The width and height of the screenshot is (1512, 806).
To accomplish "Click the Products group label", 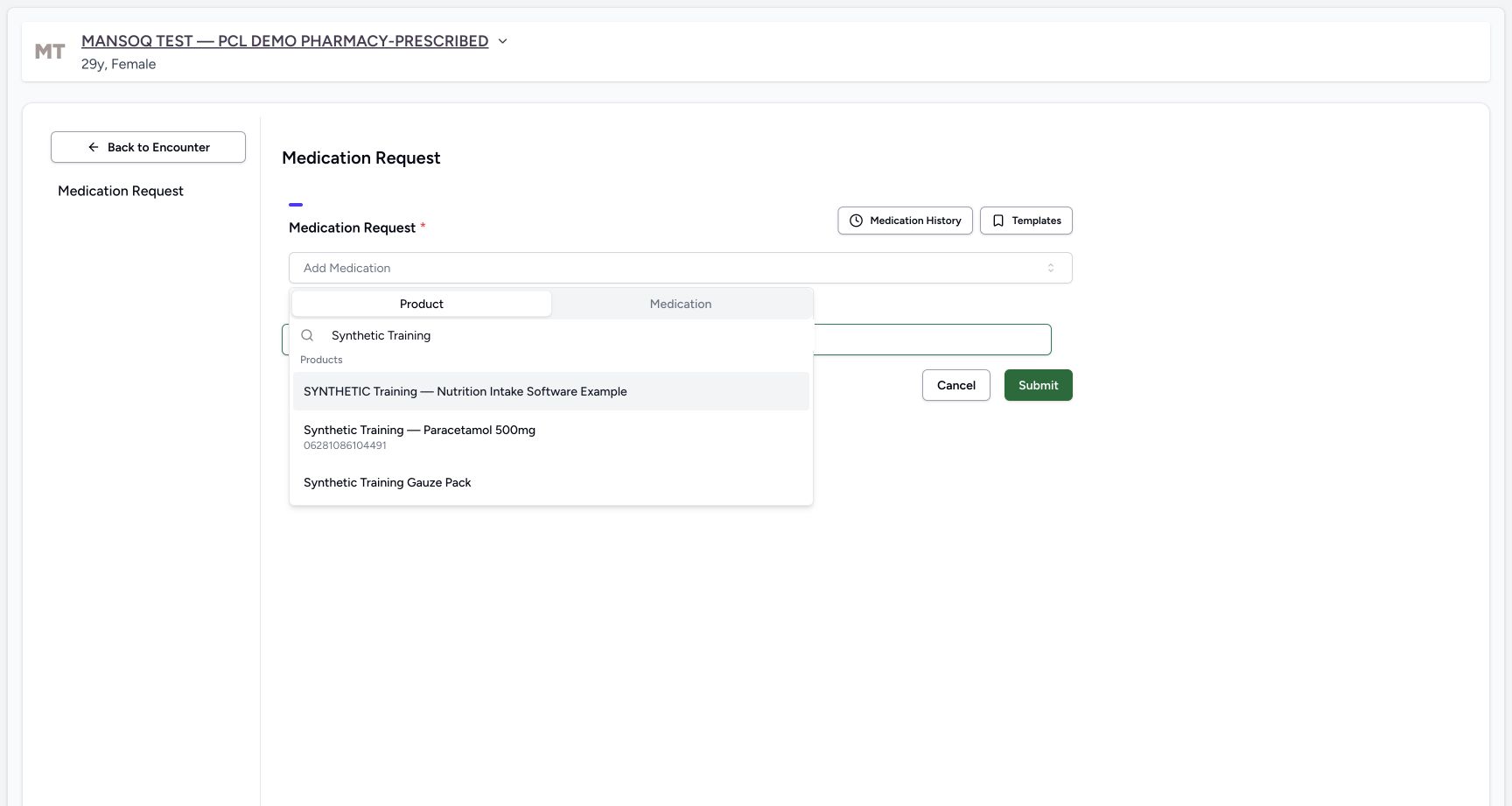I will pyautogui.click(x=321, y=360).
